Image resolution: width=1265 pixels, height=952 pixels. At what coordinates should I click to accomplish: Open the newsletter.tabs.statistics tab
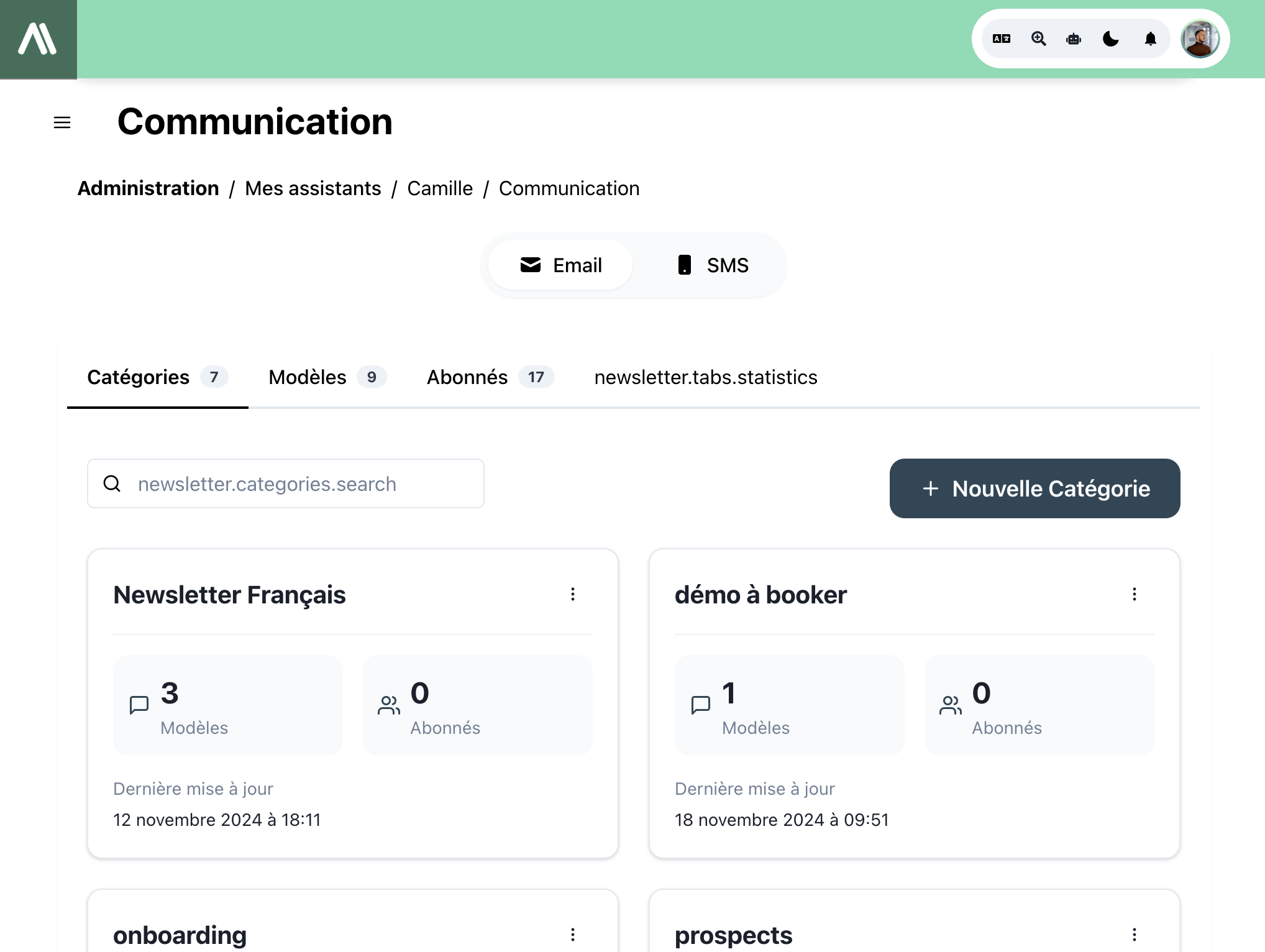click(705, 377)
